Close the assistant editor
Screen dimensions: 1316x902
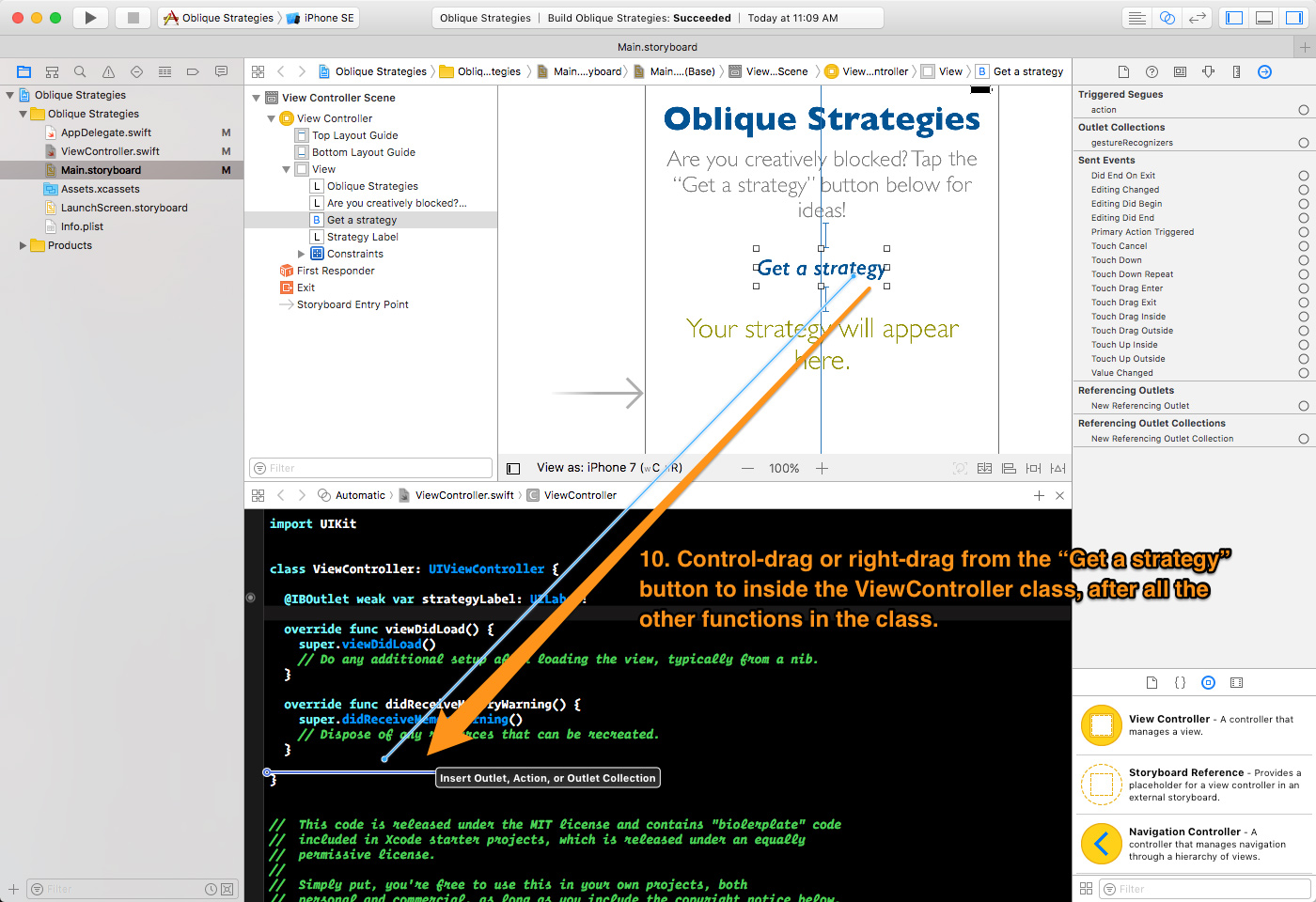tap(1059, 495)
